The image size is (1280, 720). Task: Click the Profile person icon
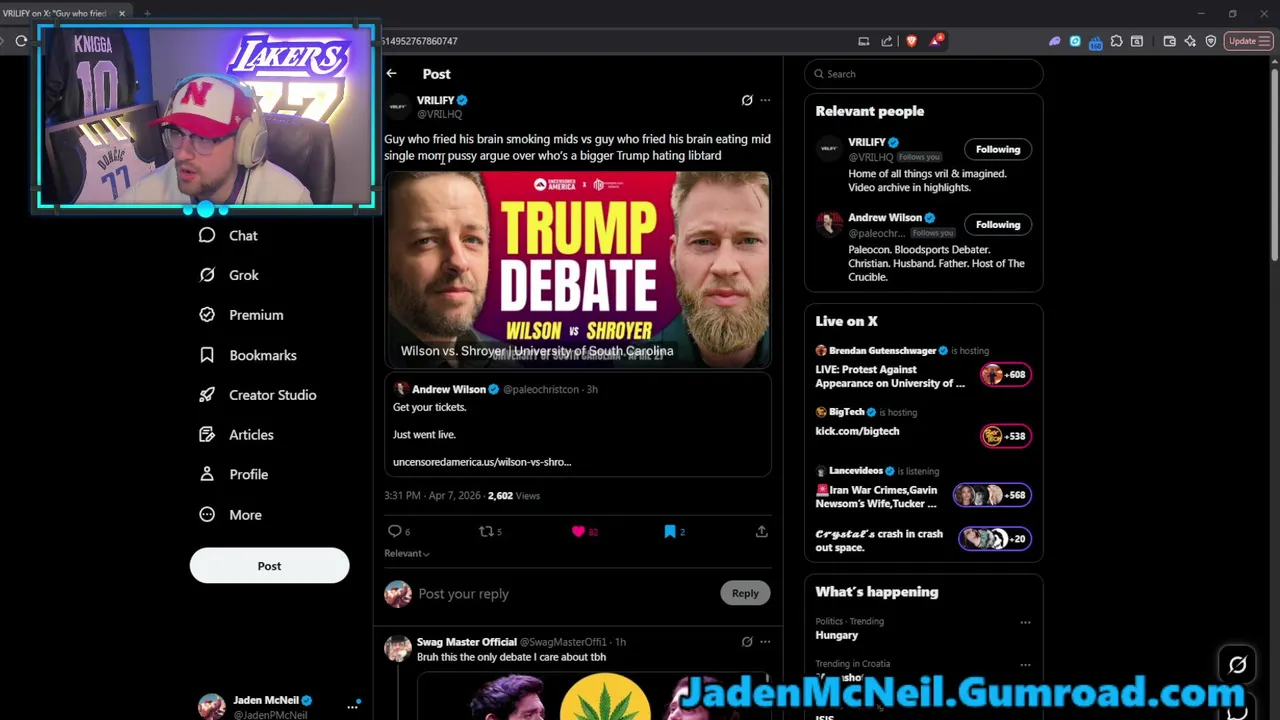[207, 475]
